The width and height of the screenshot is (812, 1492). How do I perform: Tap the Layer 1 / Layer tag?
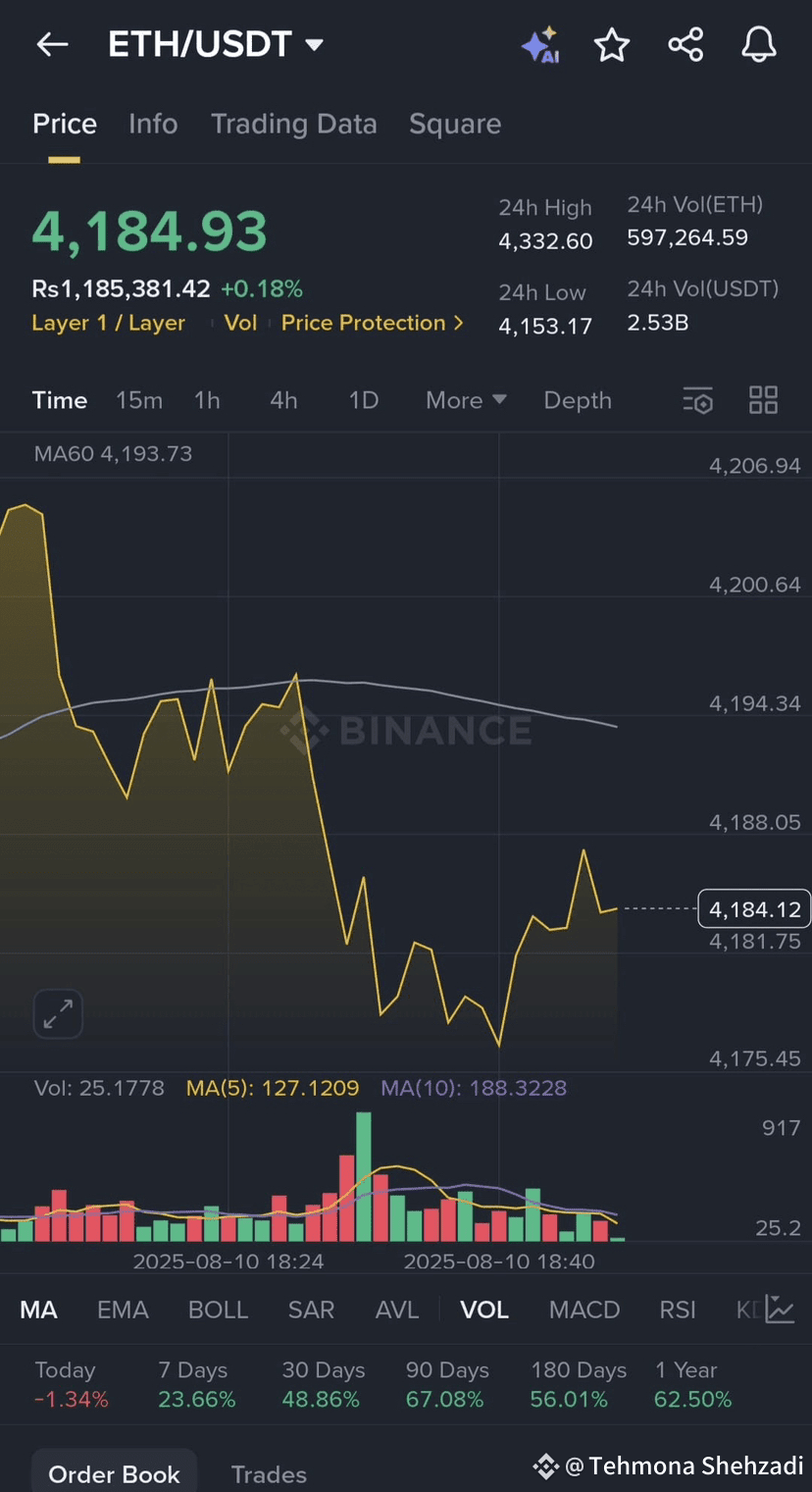pos(109,323)
